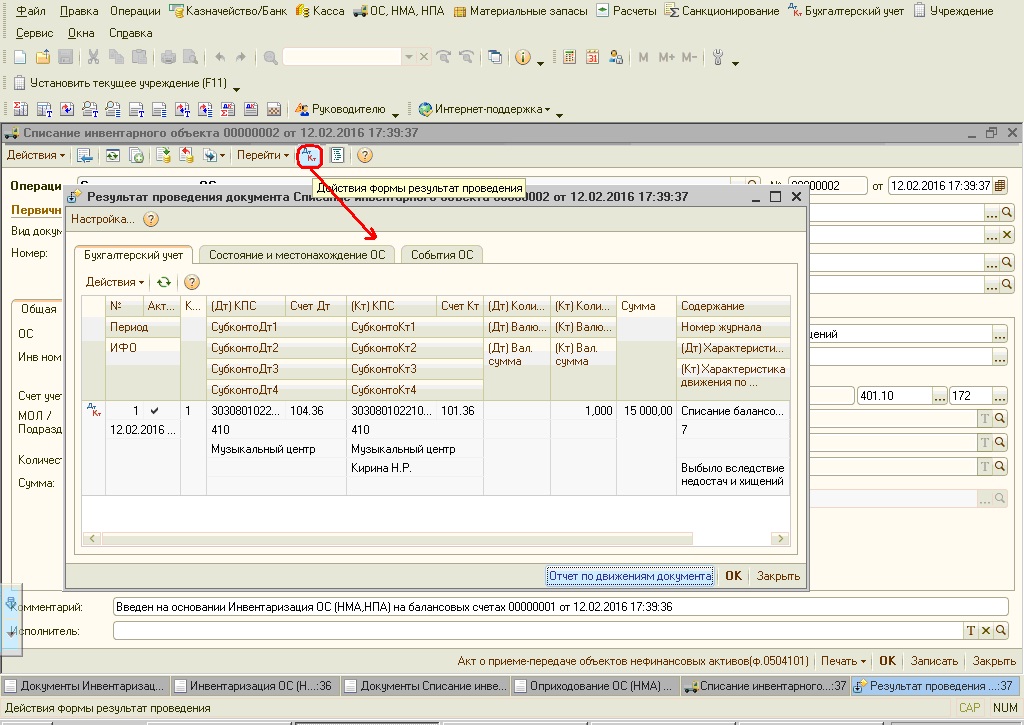The height and width of the screenshot is (725, 1024).
Task: Click the refresh icon in Бухгалтерский учет tab
Action: tap(164, 283)
